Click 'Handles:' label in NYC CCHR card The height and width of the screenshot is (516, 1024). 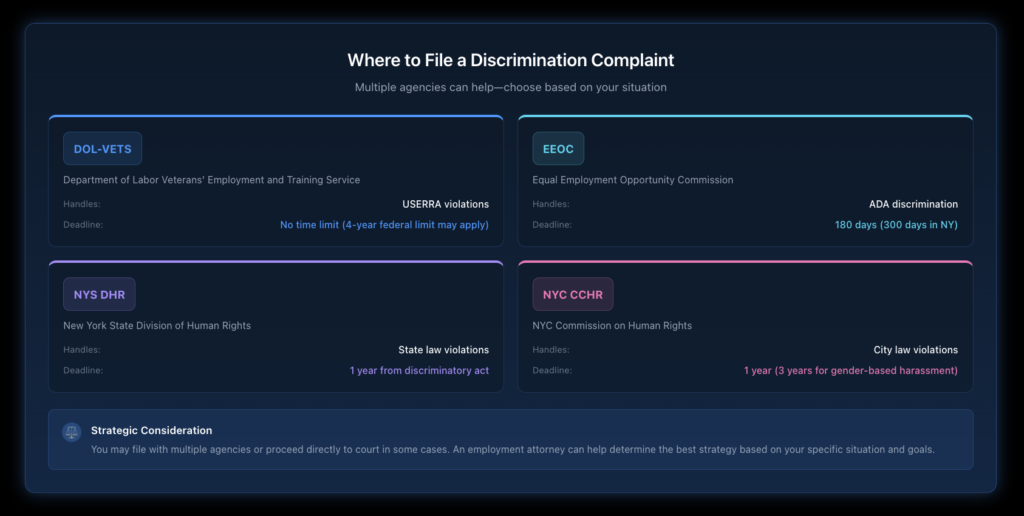551,349
